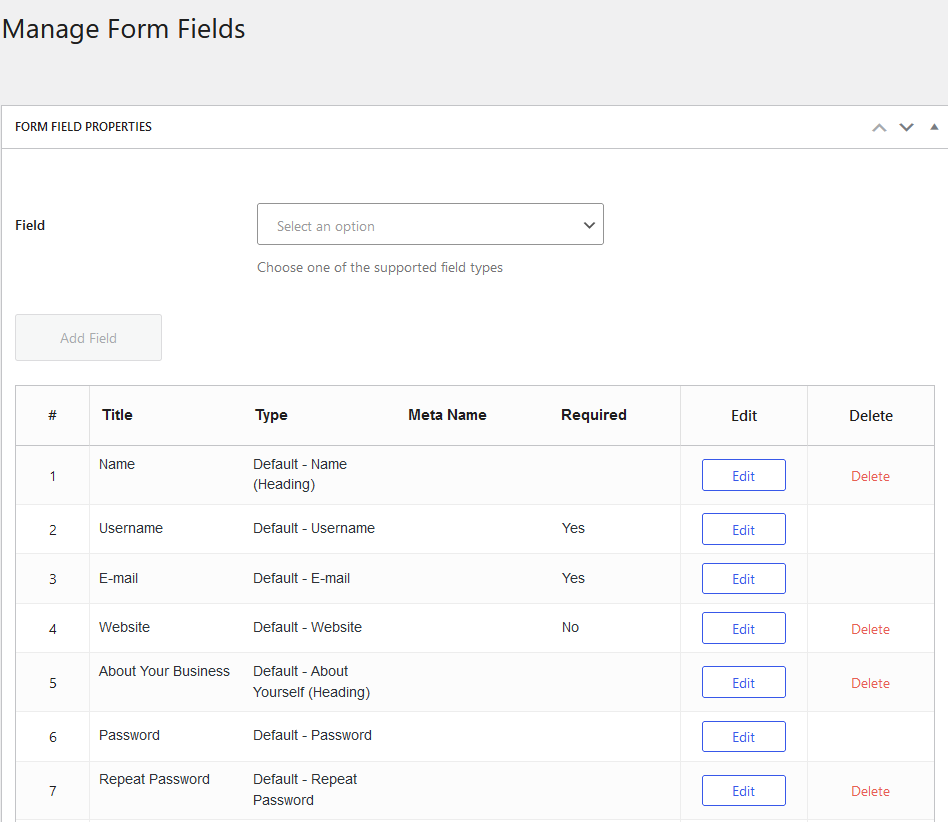Delete the Repeat Password field
948x822 pixels.
point(870,791)
